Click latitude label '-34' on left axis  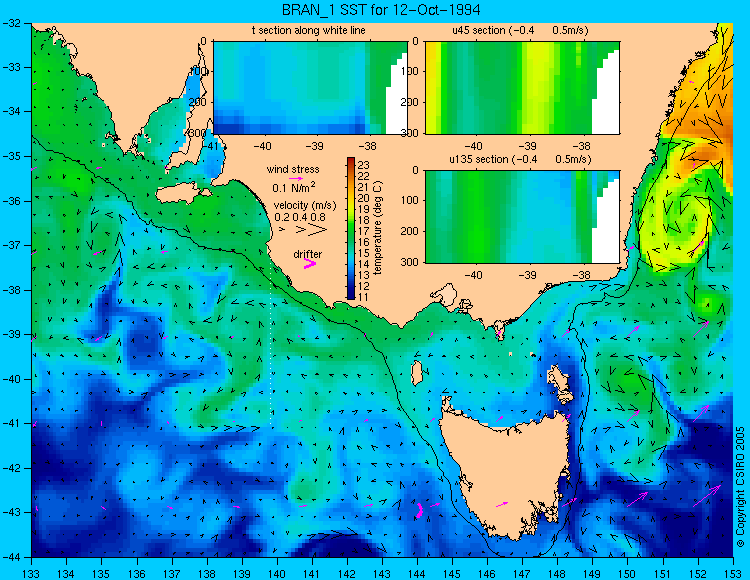coord(11,112)
